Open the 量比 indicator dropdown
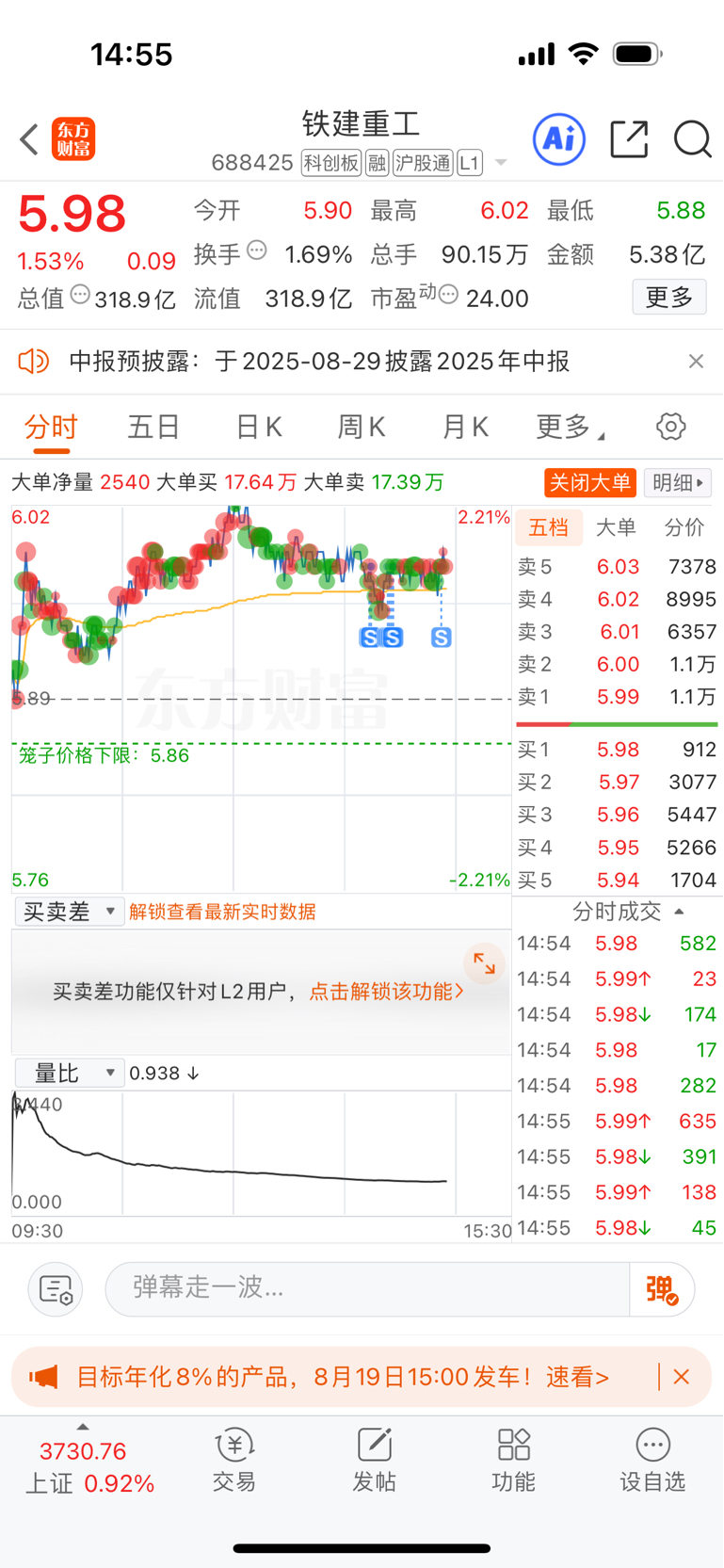Image resolution: width=724 pixels, height=1568 pixels. pos(70,1073)
